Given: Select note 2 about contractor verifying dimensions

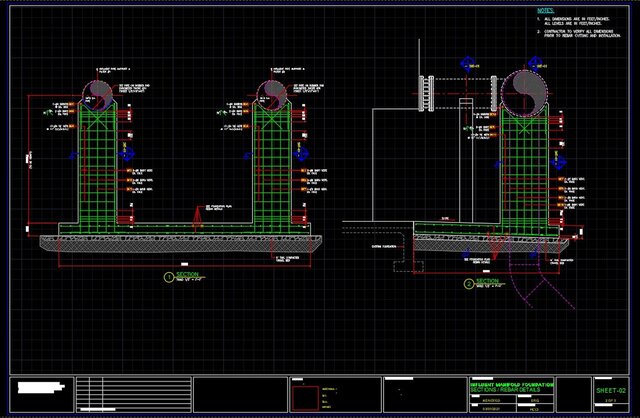Looking at the screenshot, I should point(580,34).
